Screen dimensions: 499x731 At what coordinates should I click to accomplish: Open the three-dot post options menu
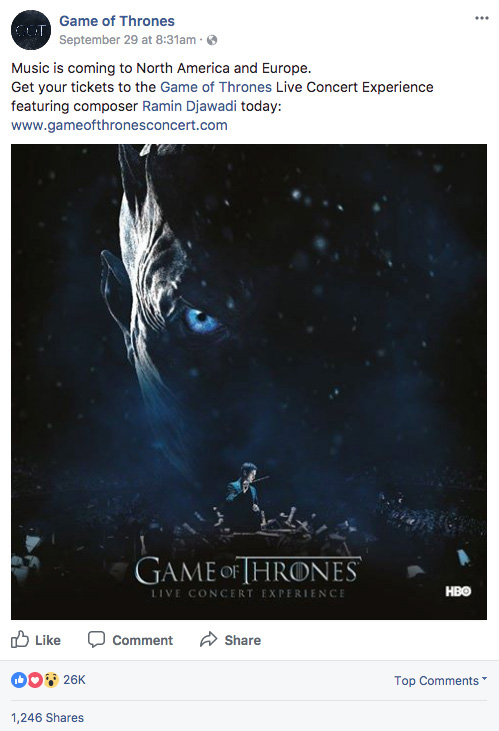point(481,19)
